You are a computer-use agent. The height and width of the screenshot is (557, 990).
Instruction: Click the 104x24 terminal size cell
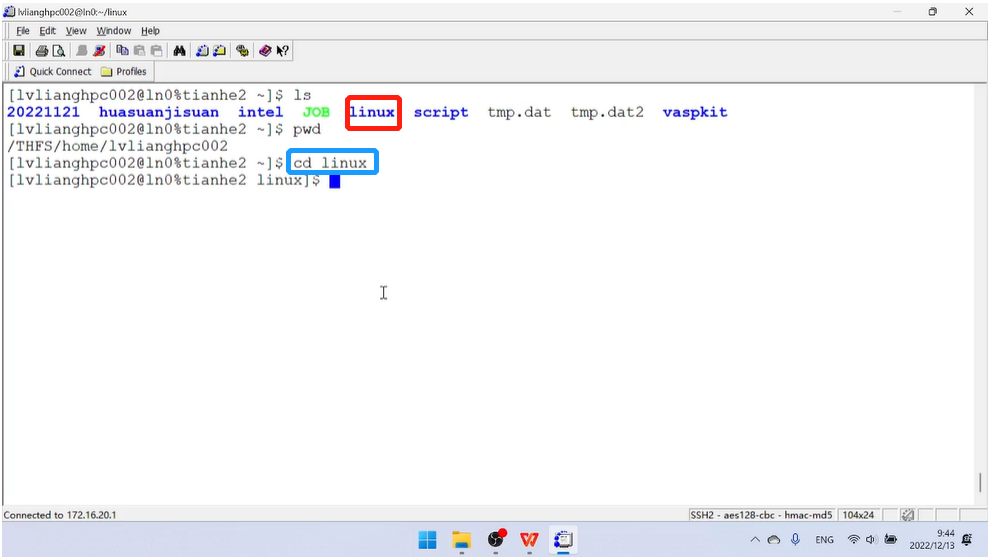(x=858, y=515)
